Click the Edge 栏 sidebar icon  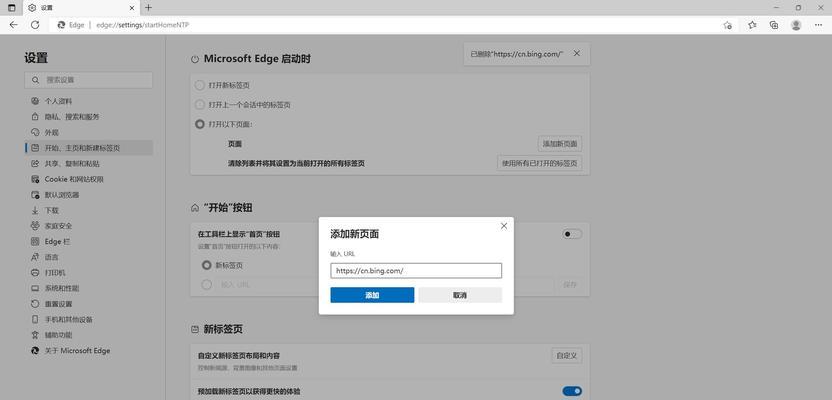tap(35, 241)
